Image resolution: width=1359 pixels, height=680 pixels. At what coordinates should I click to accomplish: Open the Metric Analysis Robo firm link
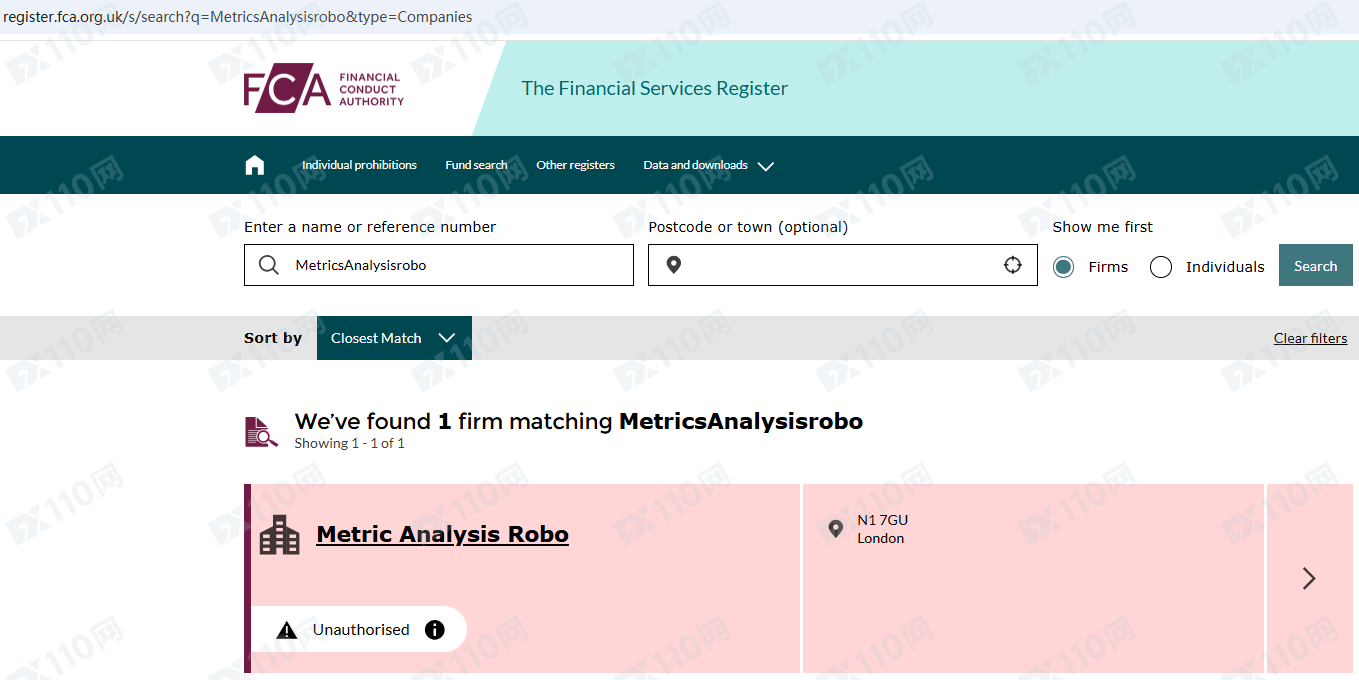(442, 535)
